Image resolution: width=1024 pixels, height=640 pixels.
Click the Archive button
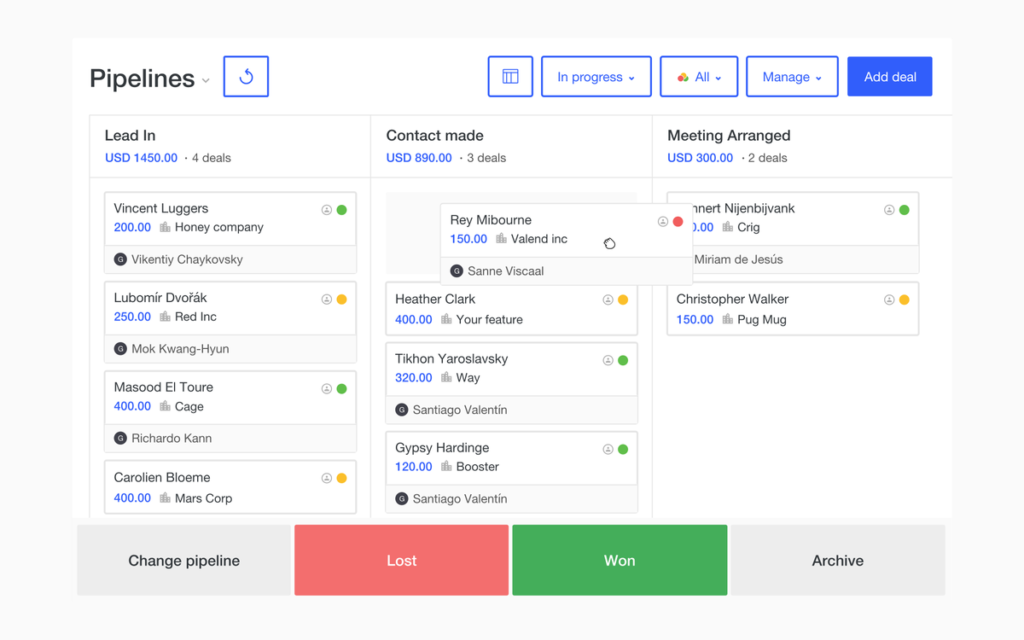tap(837, 560)
